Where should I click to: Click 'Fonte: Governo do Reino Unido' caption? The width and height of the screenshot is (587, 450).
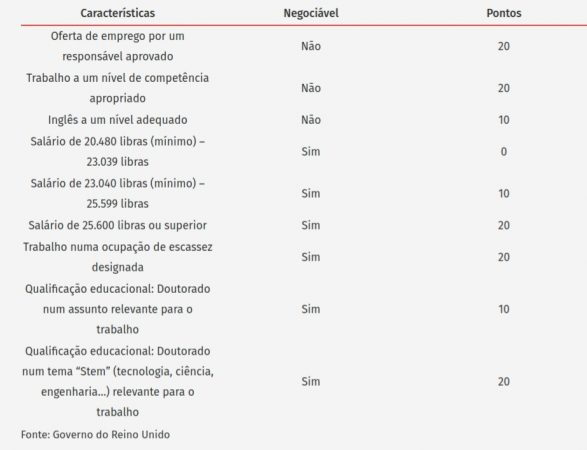point(95,434)
